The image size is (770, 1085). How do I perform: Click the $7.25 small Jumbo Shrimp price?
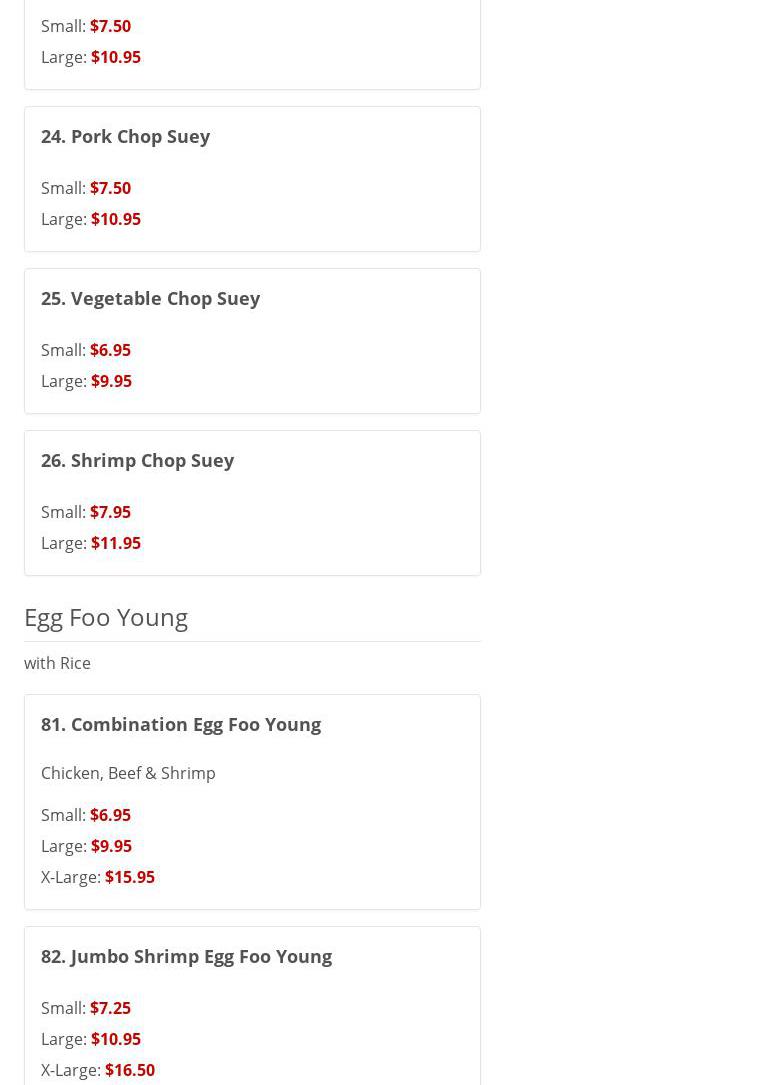(x=110, y=1008)
